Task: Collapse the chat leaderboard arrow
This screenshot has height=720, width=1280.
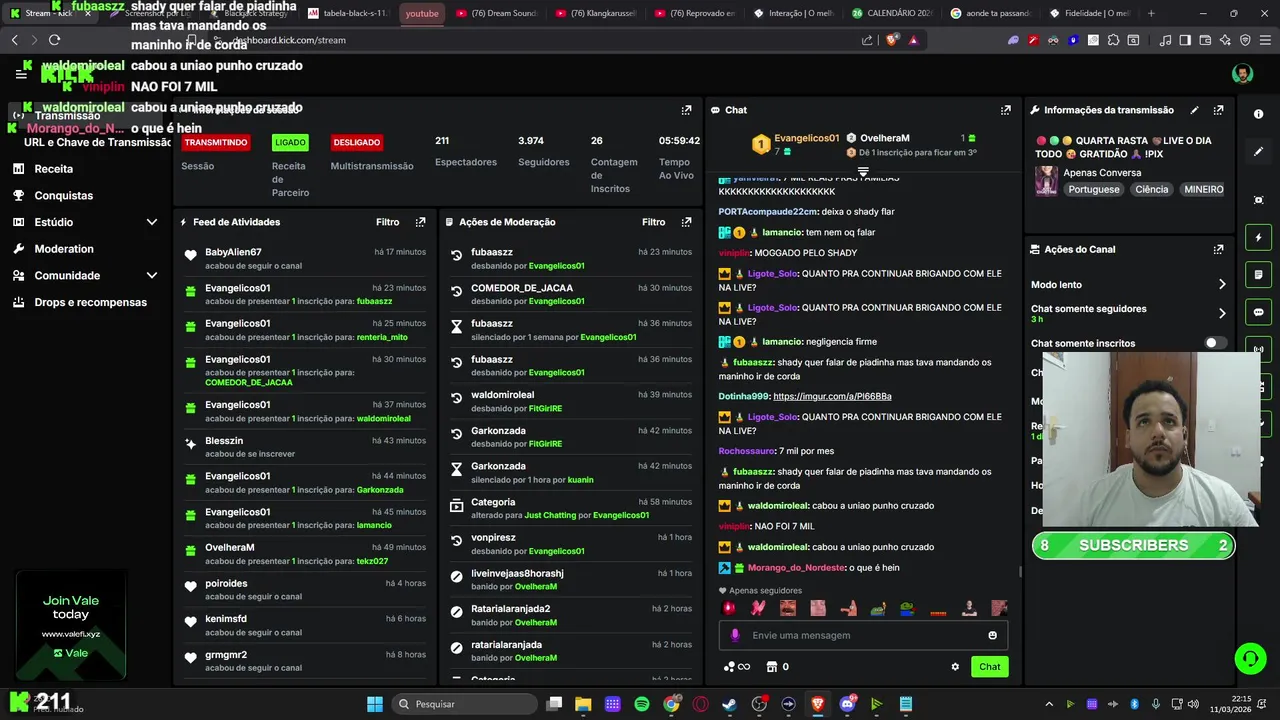Action: click(x=863, y=172)
